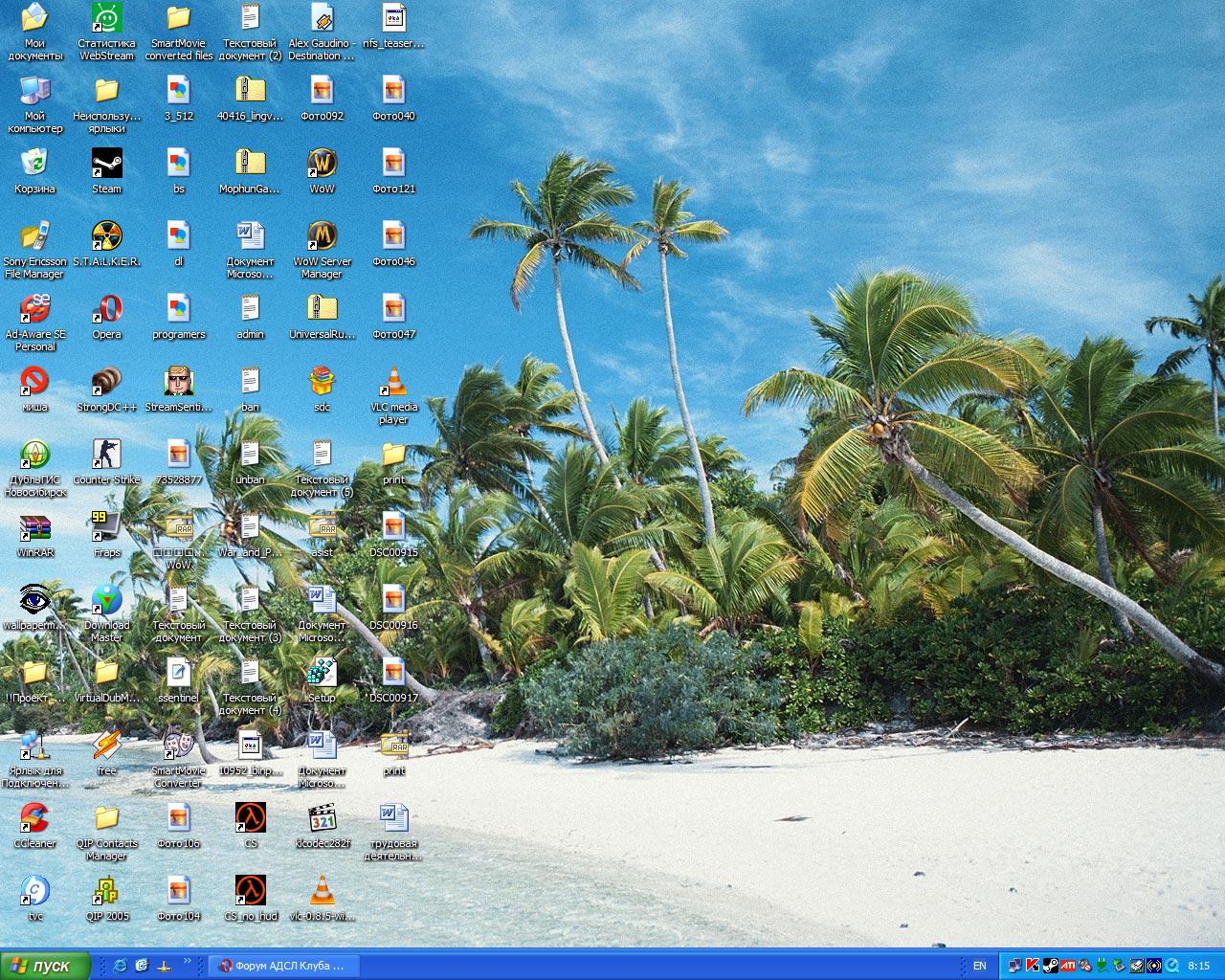The height and width of the screenshot is (980, 1225).
Task: Click Internet Explorer in Quick Launch
Action: point(120,966)
